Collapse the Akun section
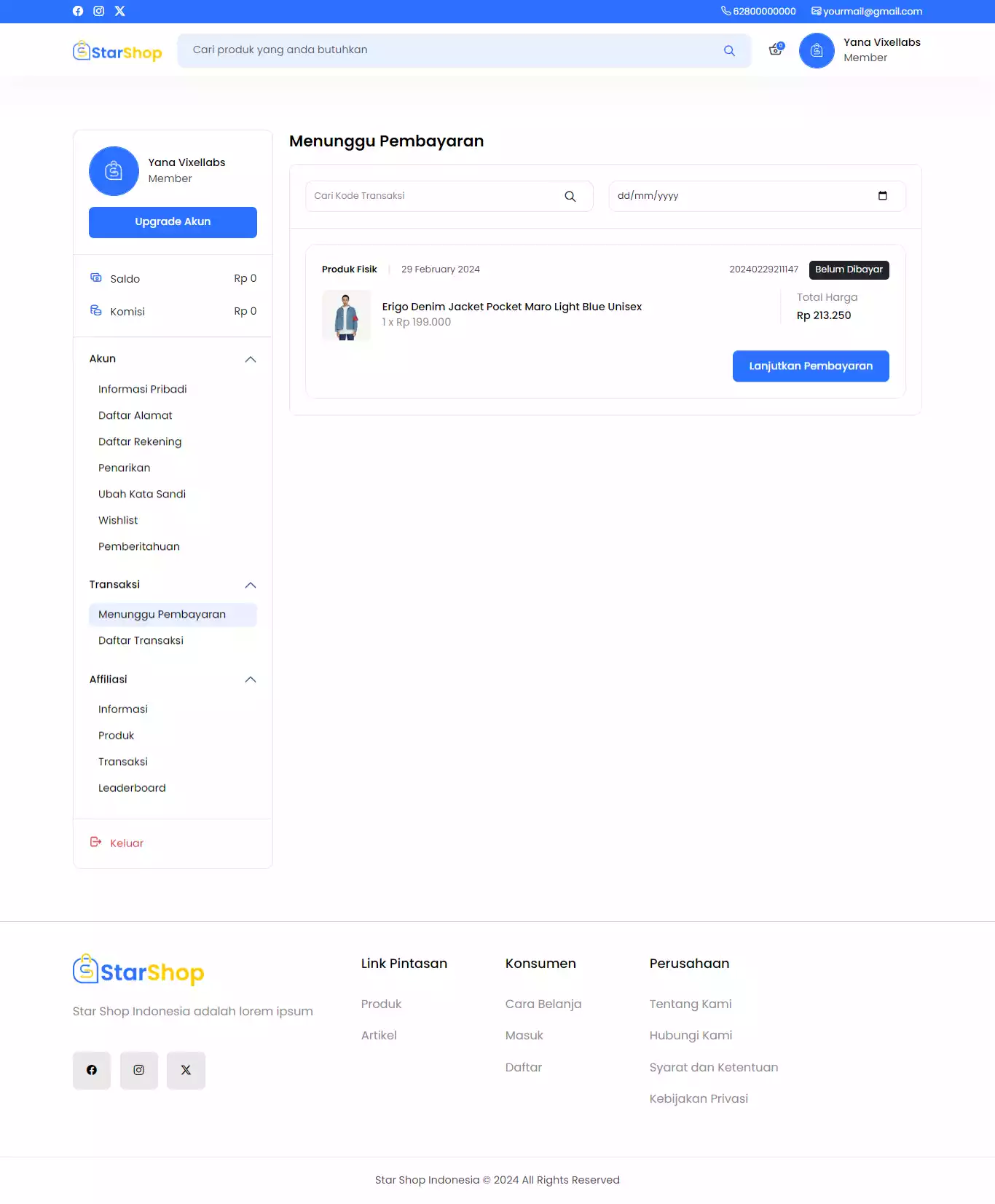The width and height of the screenshot is (995, 1204). point(251,359)
